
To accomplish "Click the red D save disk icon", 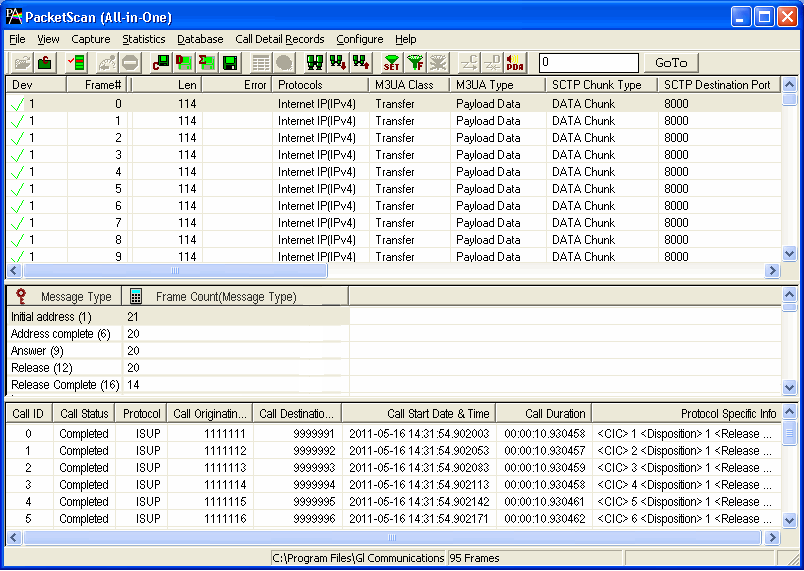I will 184,63.
